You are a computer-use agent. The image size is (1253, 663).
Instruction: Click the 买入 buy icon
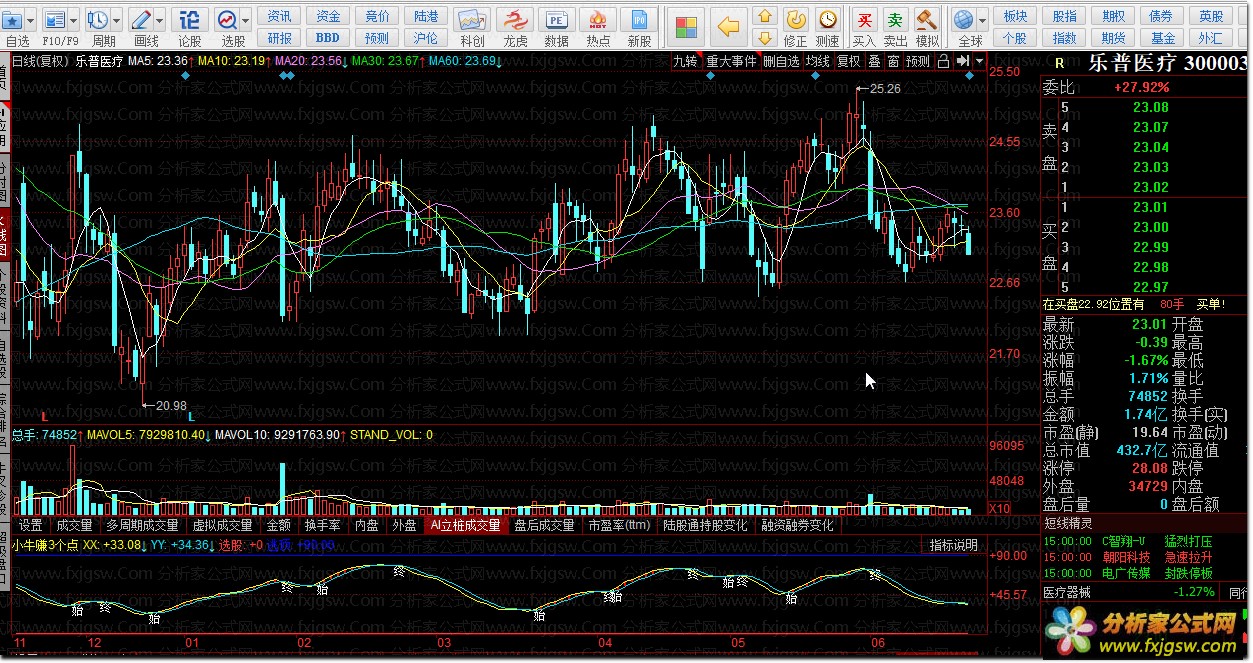point(864,20)
